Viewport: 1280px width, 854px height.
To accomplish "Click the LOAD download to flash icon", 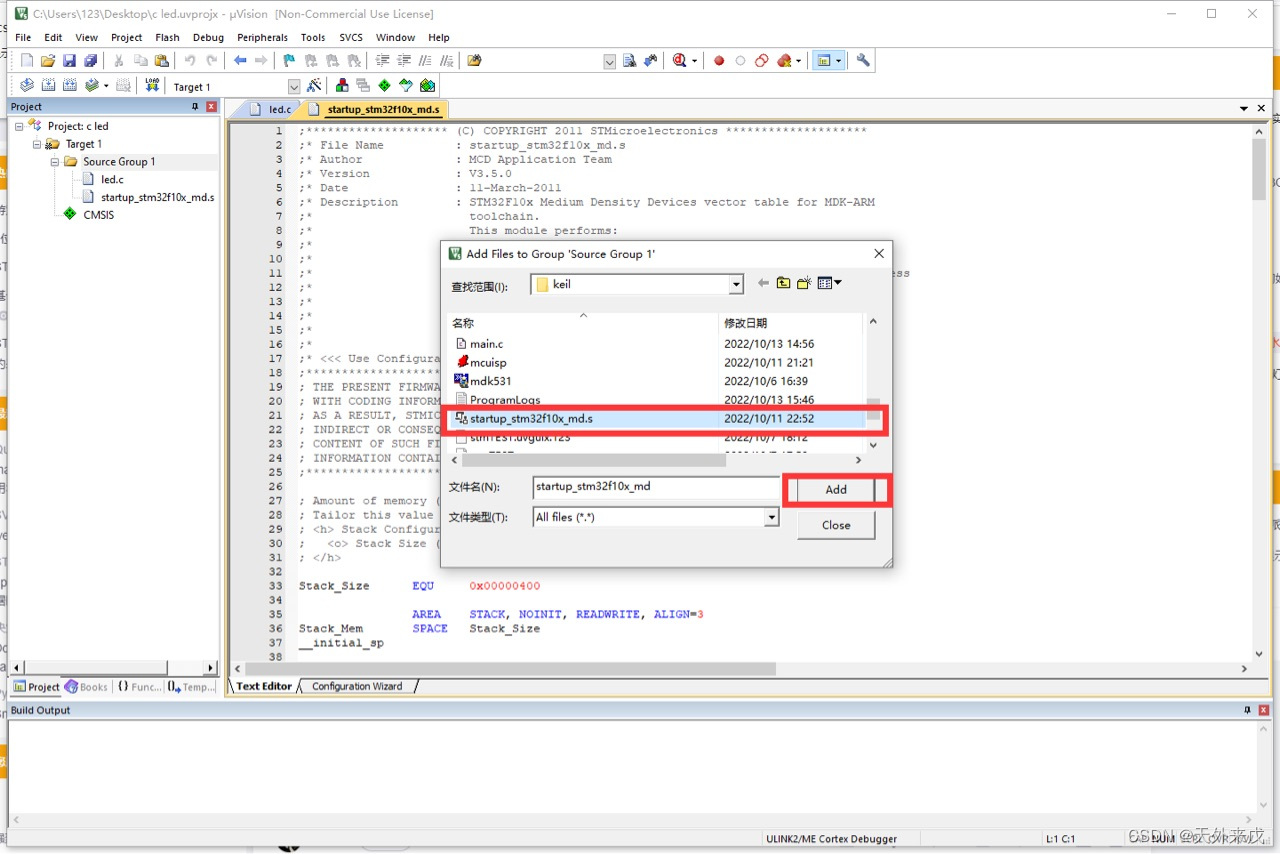I will click(x=152, y=86).
